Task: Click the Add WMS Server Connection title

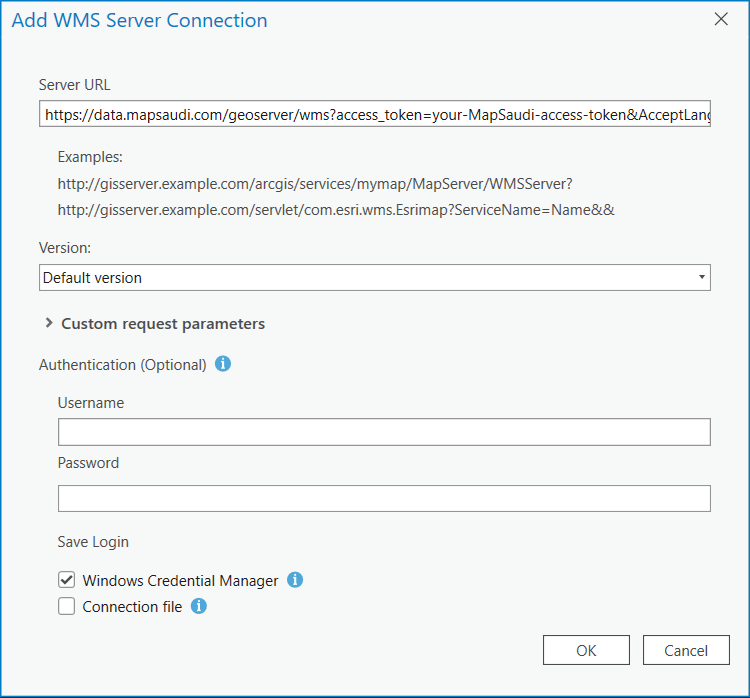Action: point(139,20)
